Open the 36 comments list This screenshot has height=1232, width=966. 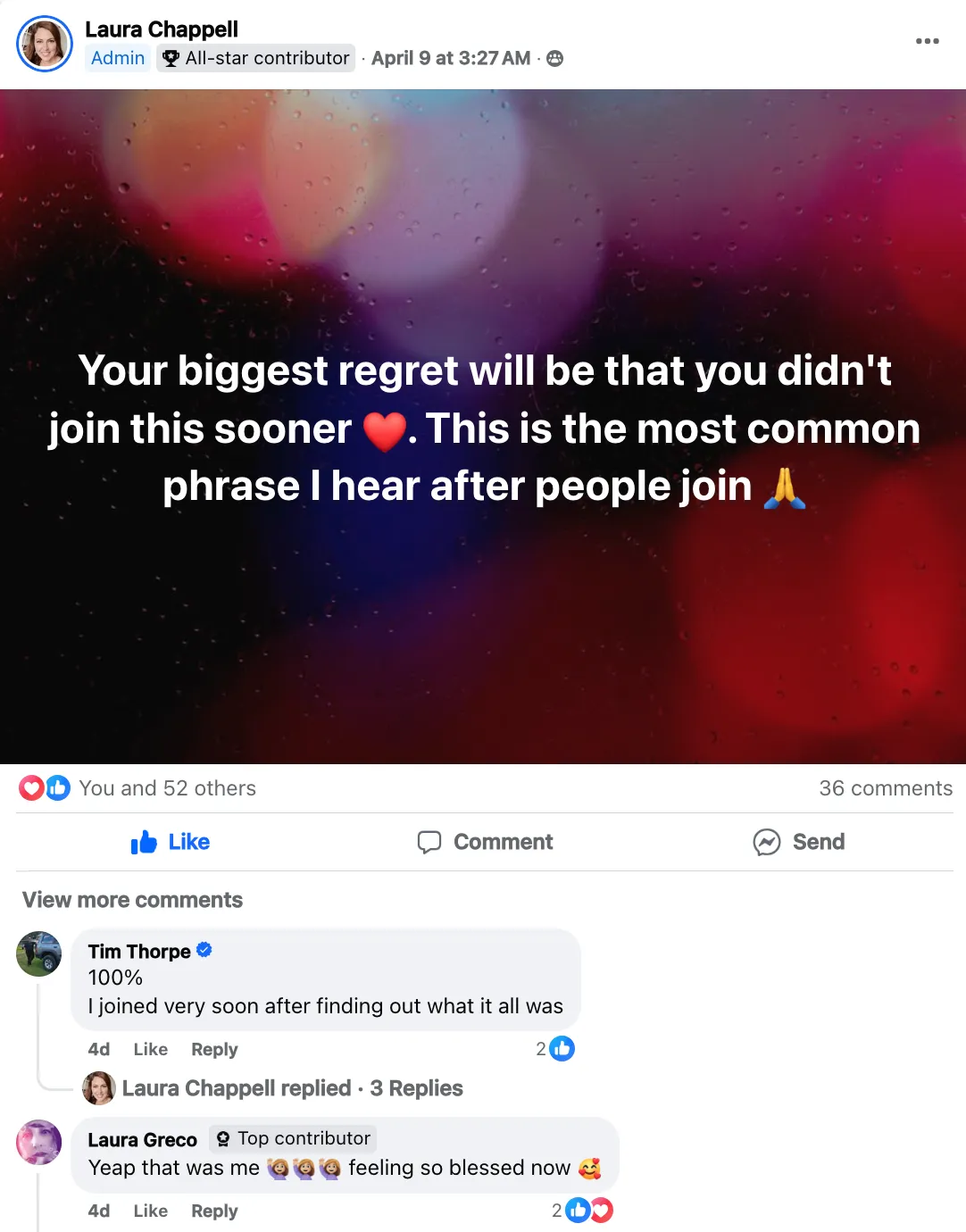click(x=886, y=788)
